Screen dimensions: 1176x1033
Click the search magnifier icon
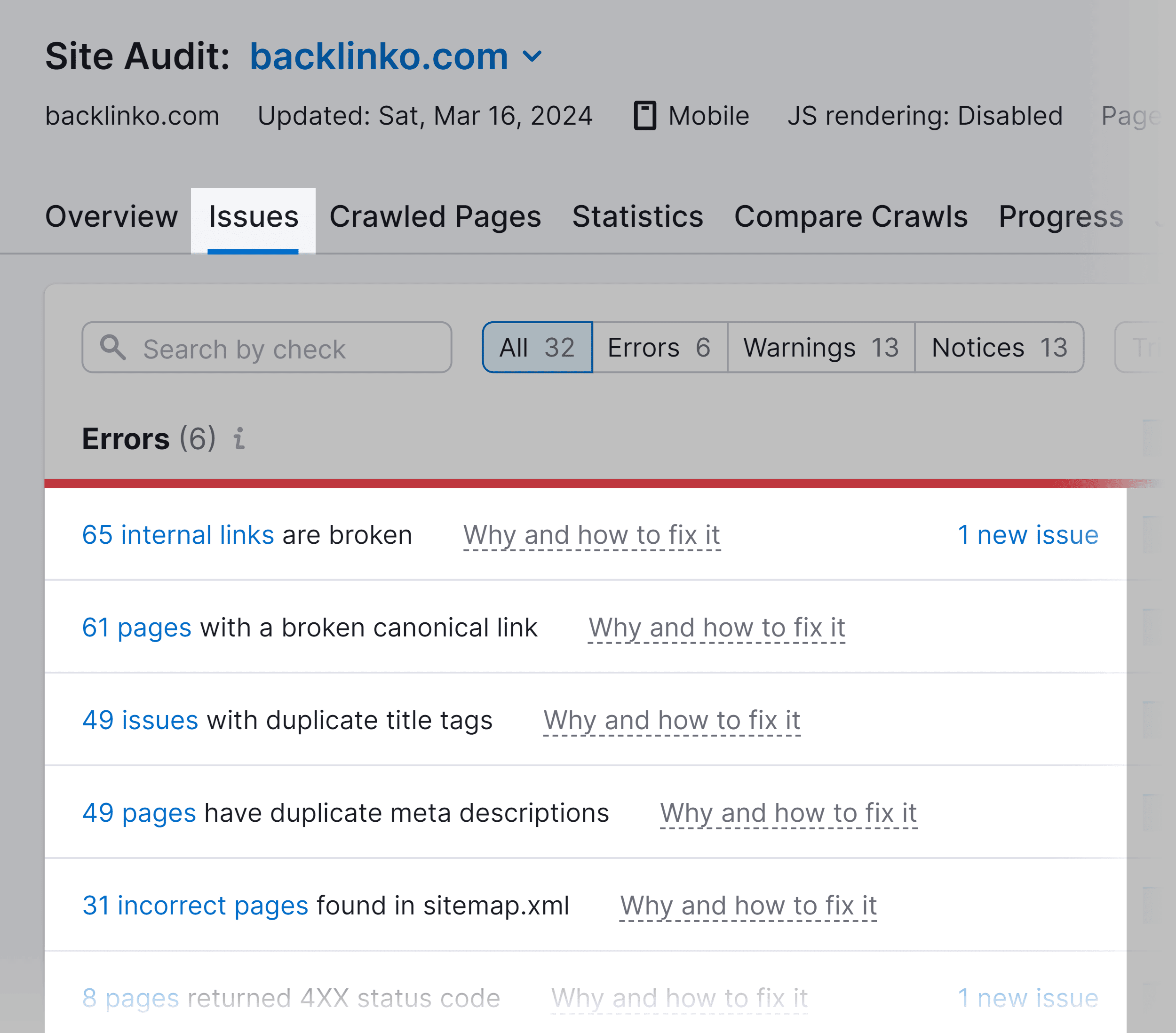pyautogui.click(x=114, y=348)
